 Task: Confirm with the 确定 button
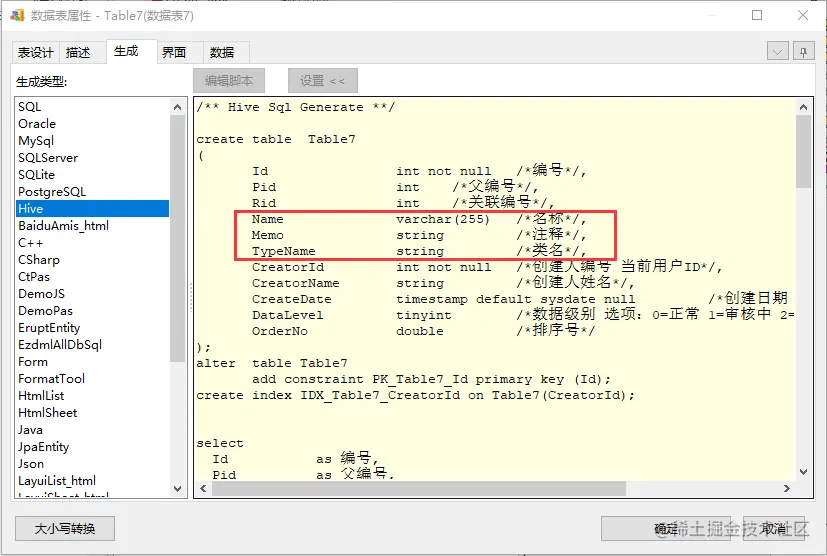point(666,529)
